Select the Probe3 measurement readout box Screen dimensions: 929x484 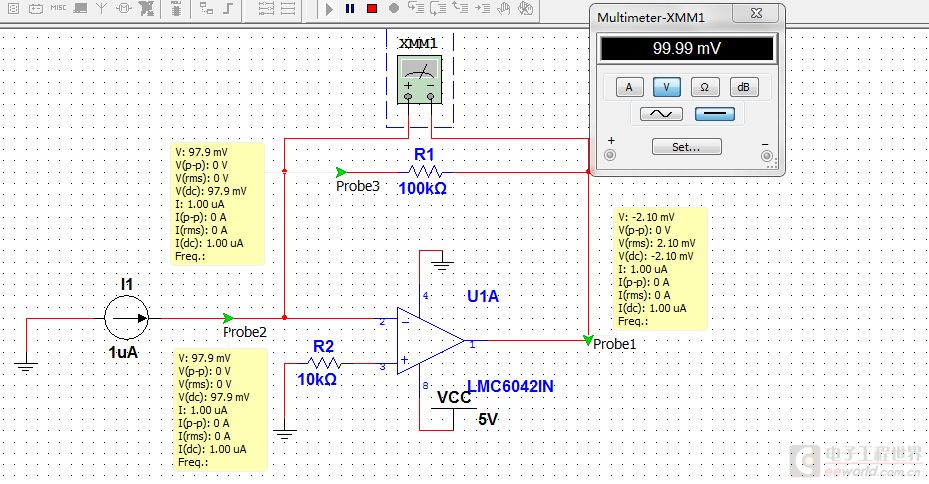point(217,204)
